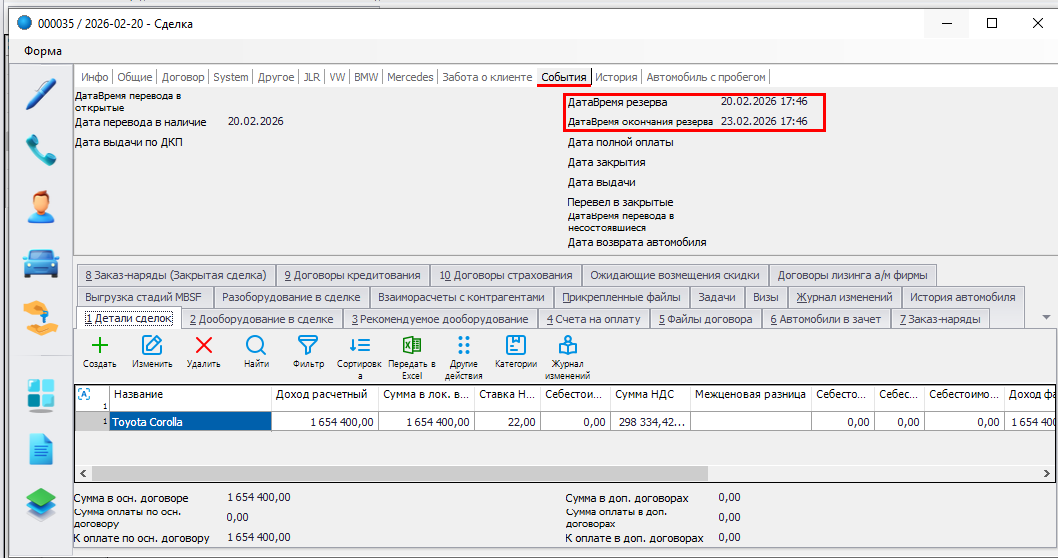Click the red X Удалить icon
This screenshot has height=558, width=1058.
(204, 346)
